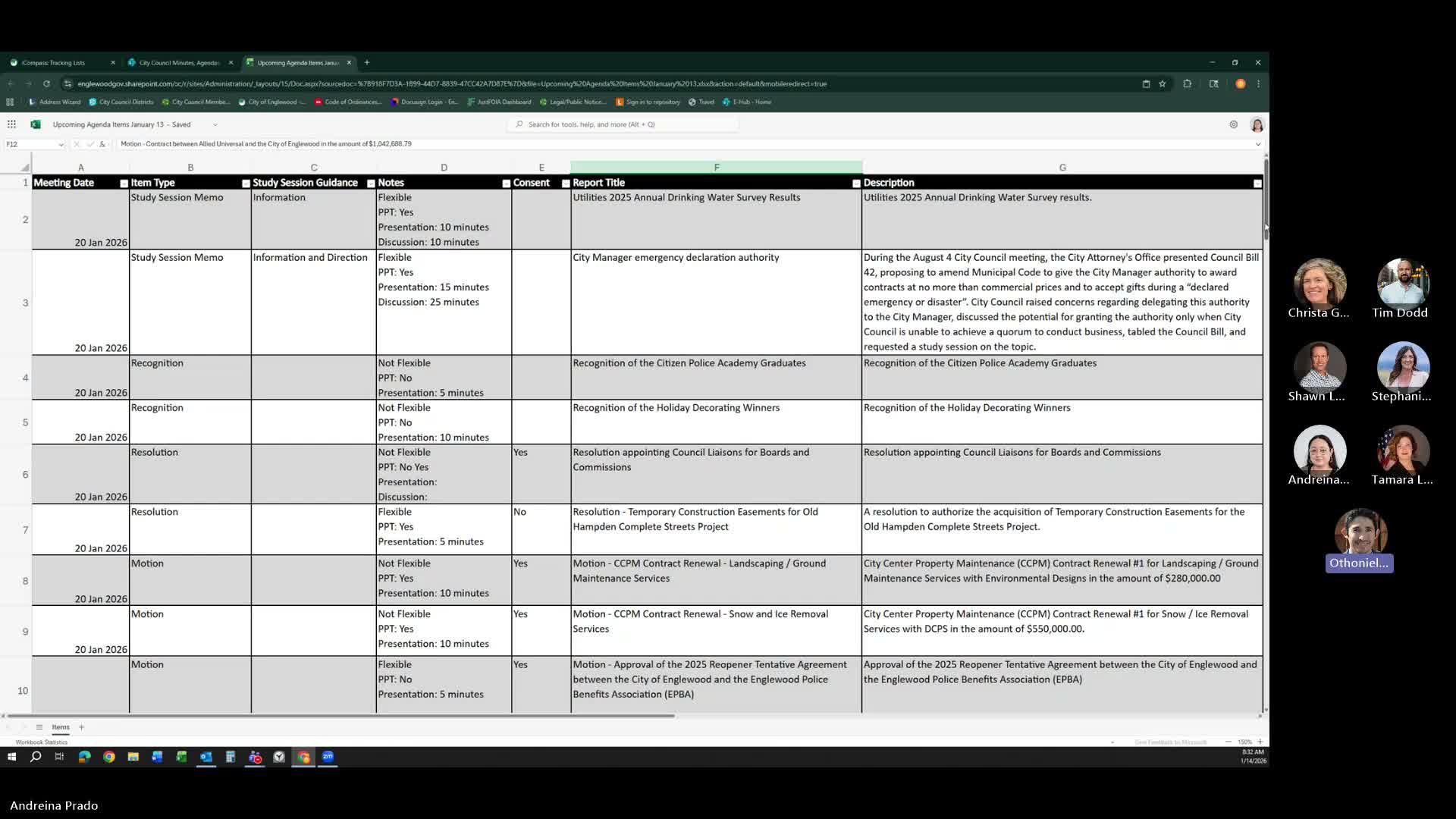Click the Workbook Statistics button

tap(42, 742)
